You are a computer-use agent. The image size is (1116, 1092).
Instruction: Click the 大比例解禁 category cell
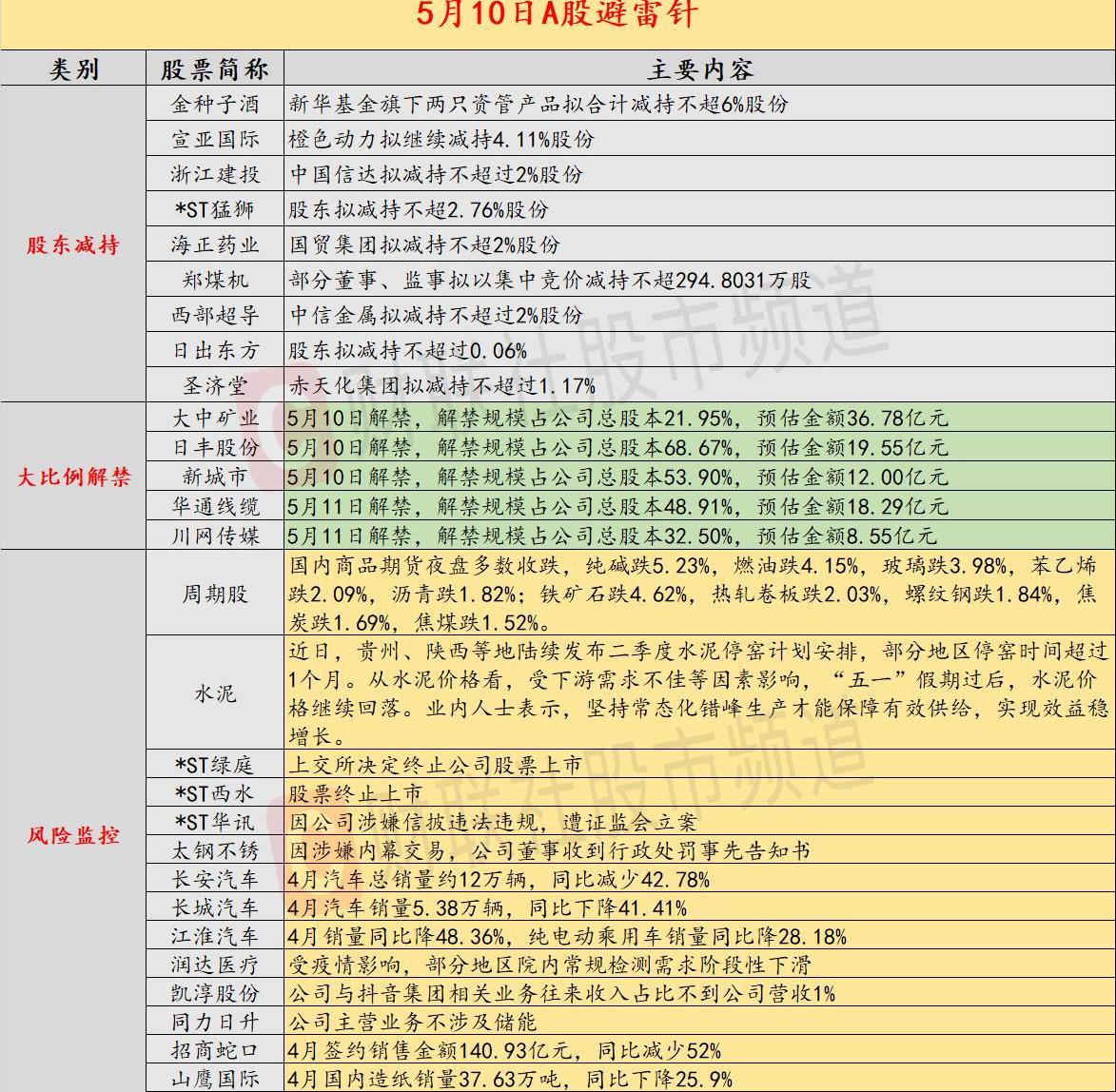pos(73,476)
